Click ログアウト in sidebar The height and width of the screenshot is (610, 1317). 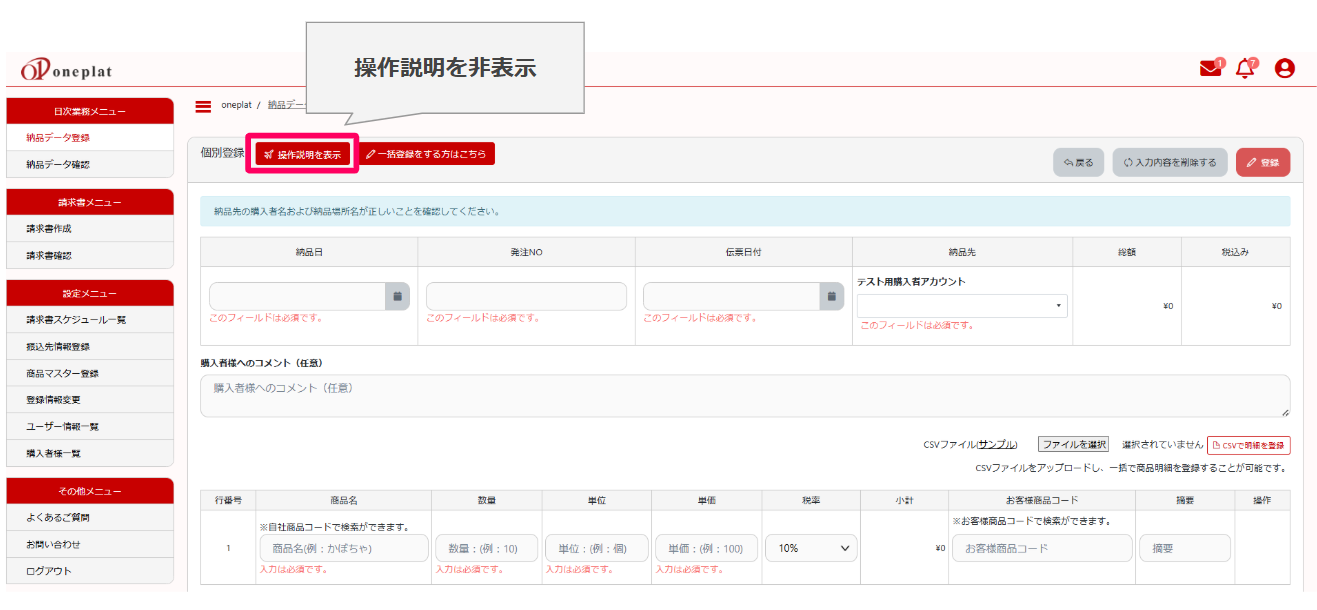click(48, 571)
